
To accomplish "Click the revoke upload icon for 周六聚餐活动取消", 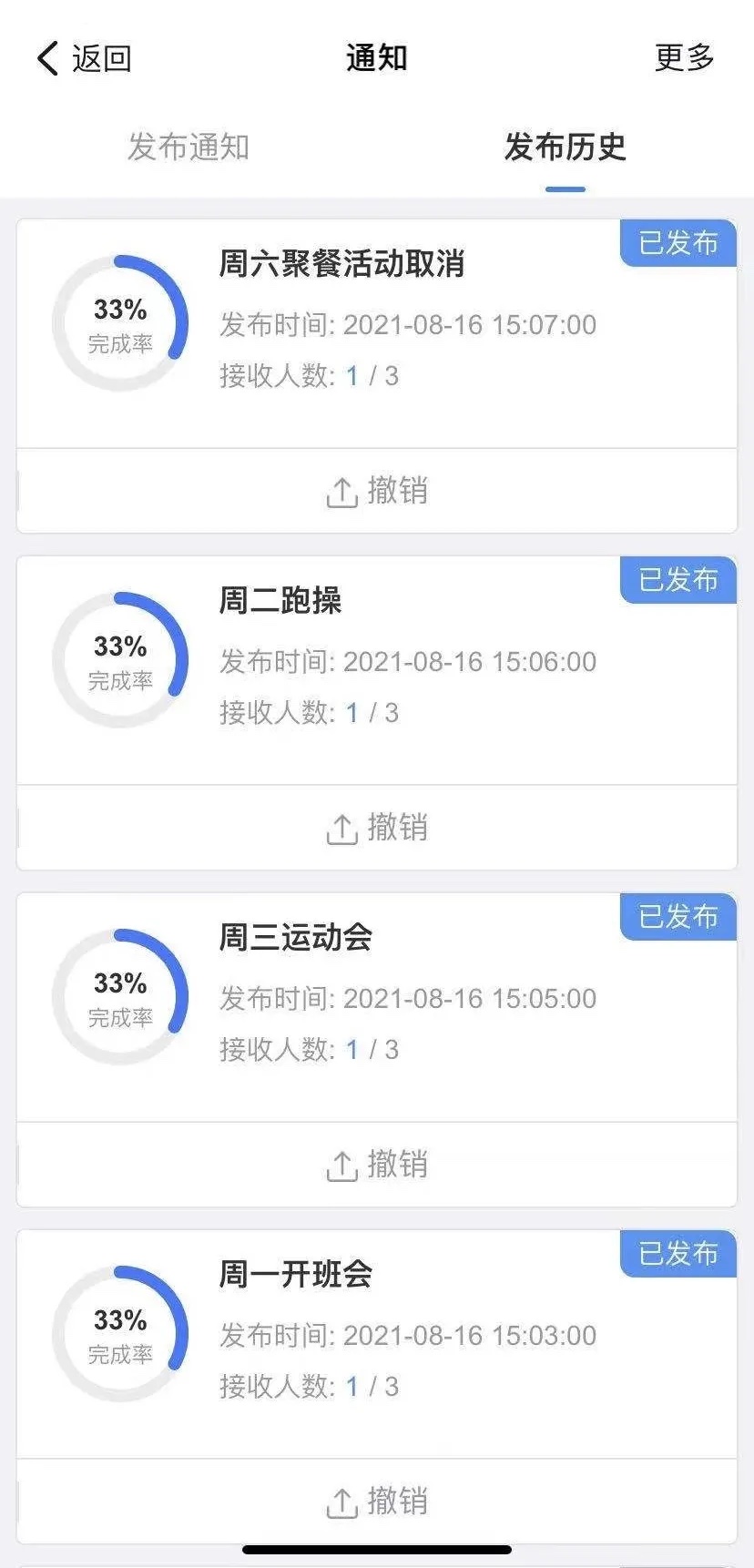I will coord(341,492).
